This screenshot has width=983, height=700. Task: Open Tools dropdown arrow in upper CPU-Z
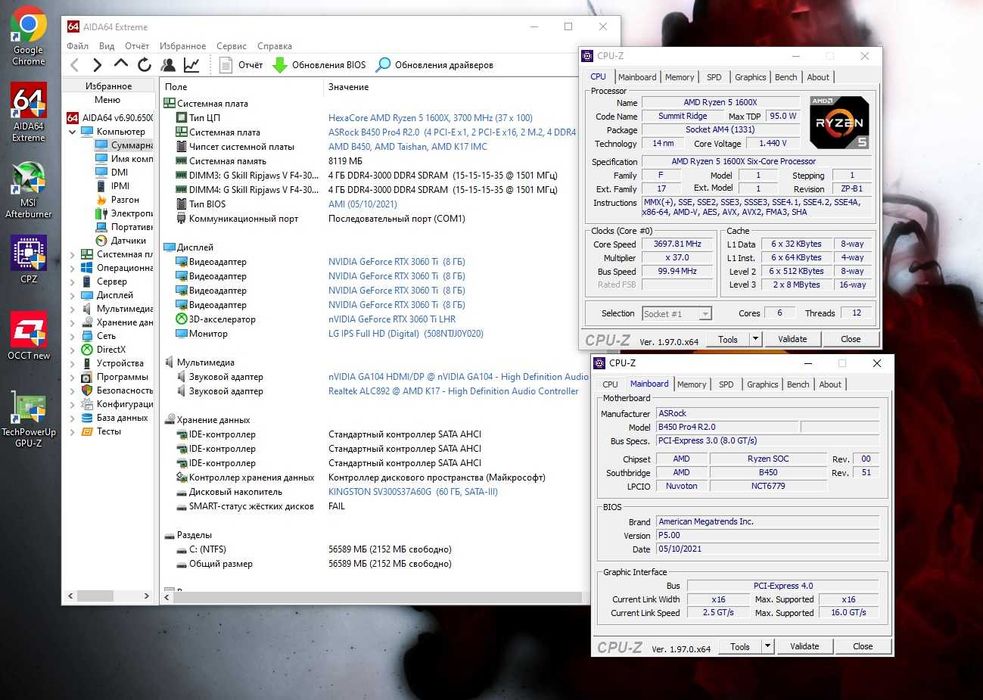(x=755, y=339)
